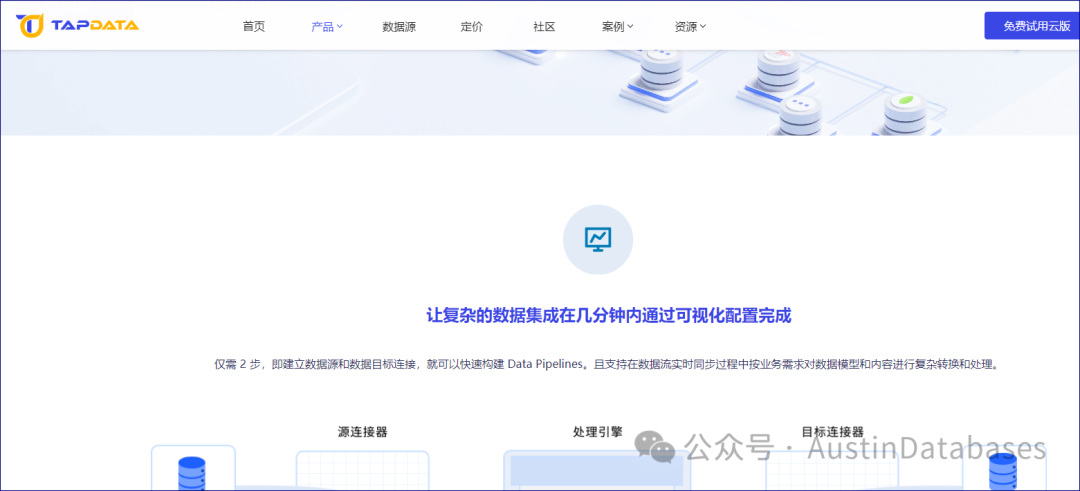Visit the 社区 community page
This screenshot has width=1080, height=491.
click(x=544, y=27)
